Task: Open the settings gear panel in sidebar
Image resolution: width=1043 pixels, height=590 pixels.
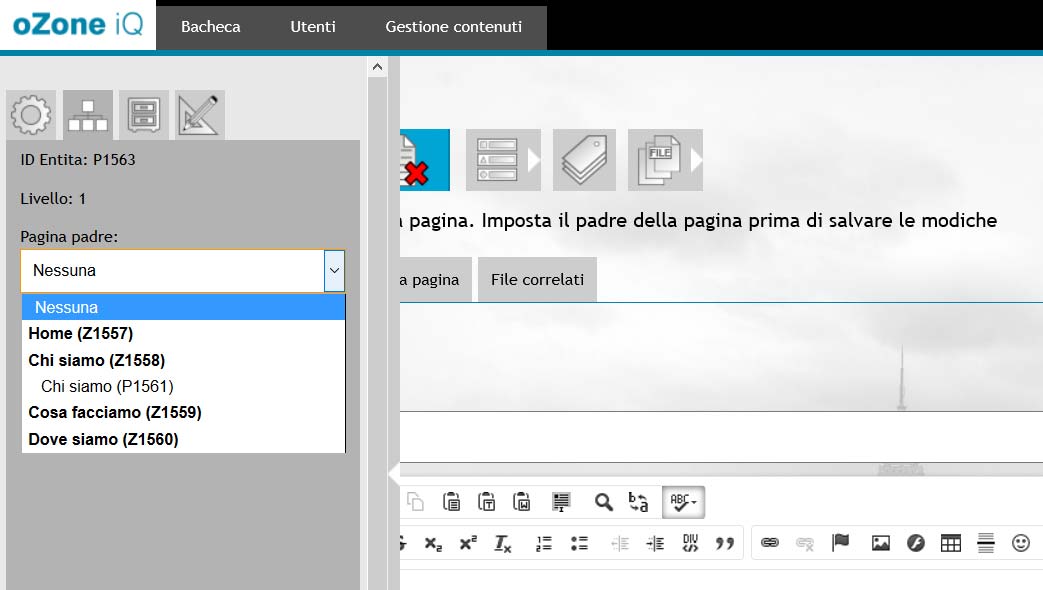Action: click(31, 114)
